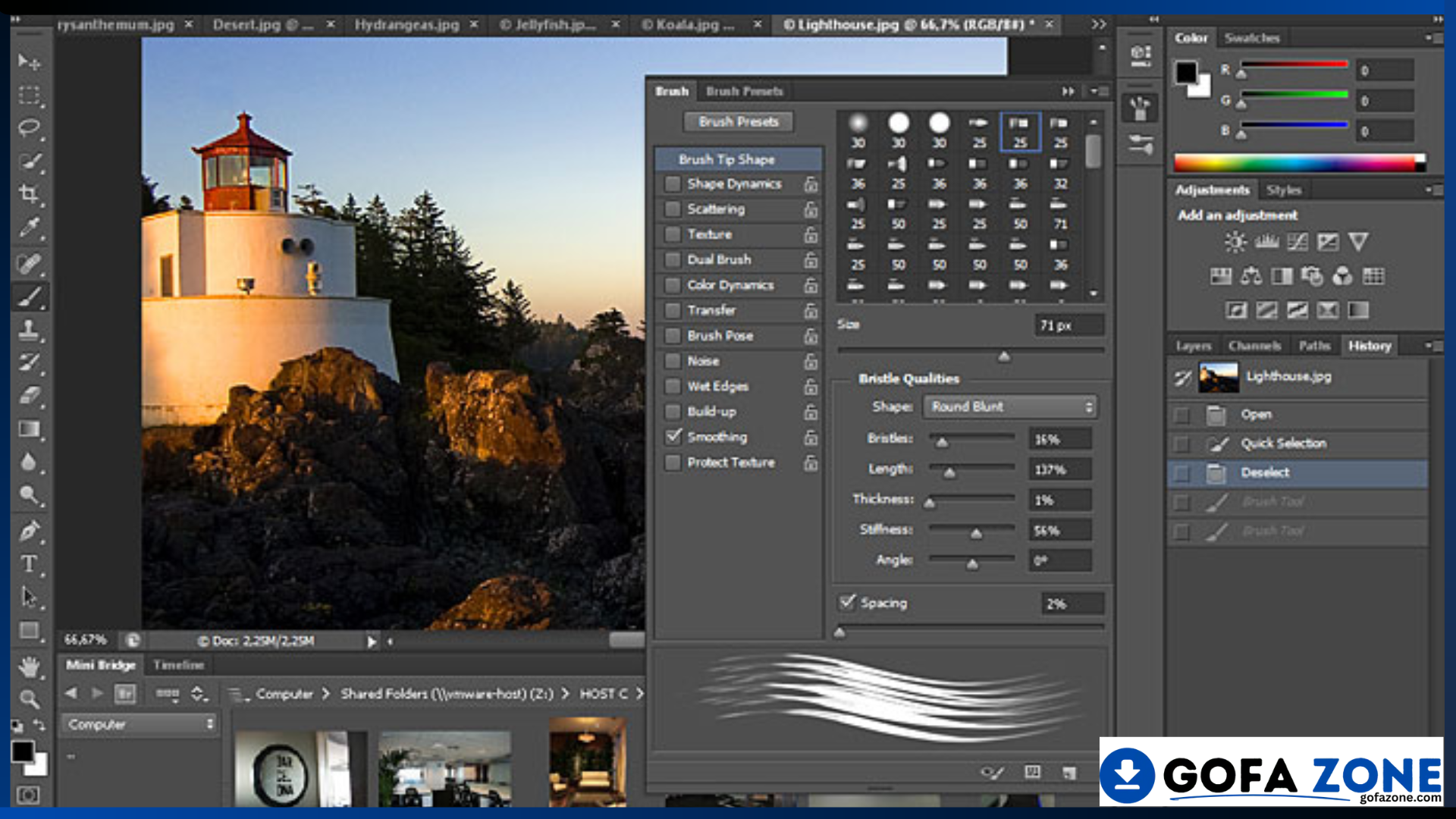
Task: Select the Path Selection tool
Action: point(29,598)
